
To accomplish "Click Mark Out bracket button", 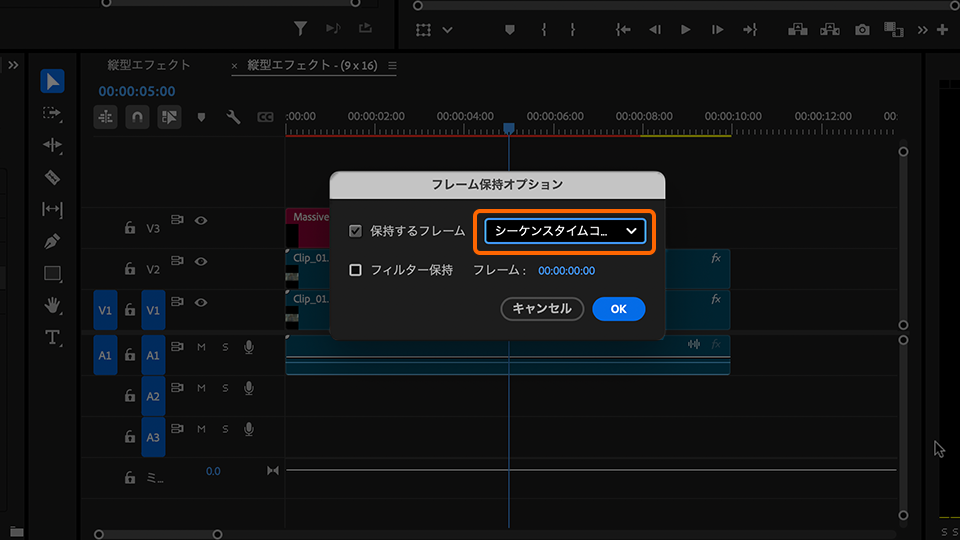I will (572, 29).
